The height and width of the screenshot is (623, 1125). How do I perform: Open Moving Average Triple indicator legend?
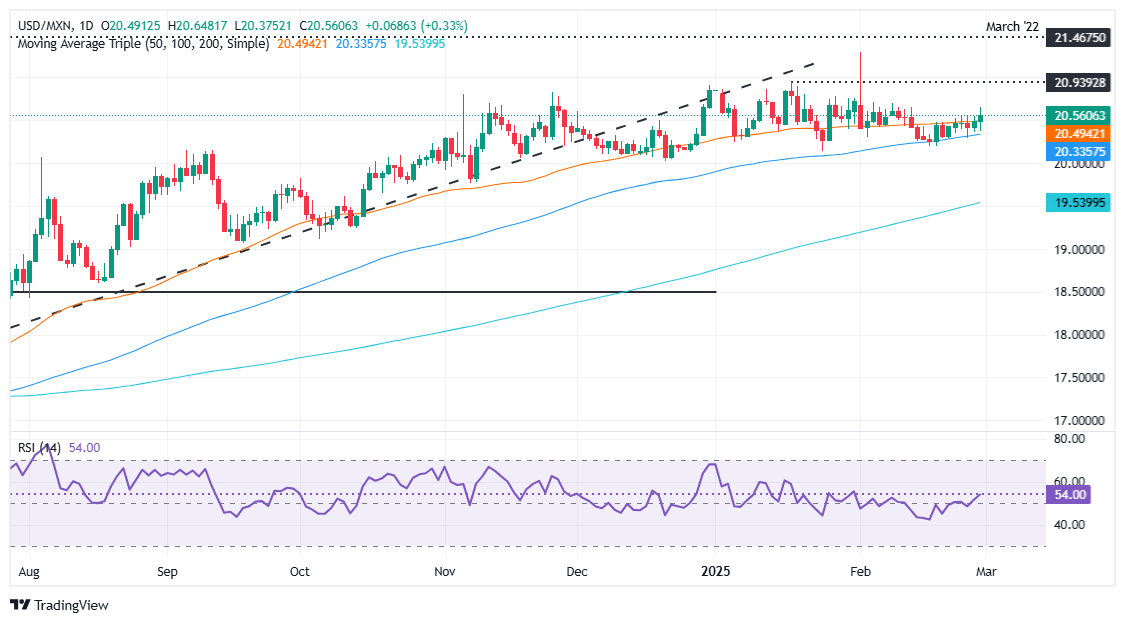pos(143,44)
